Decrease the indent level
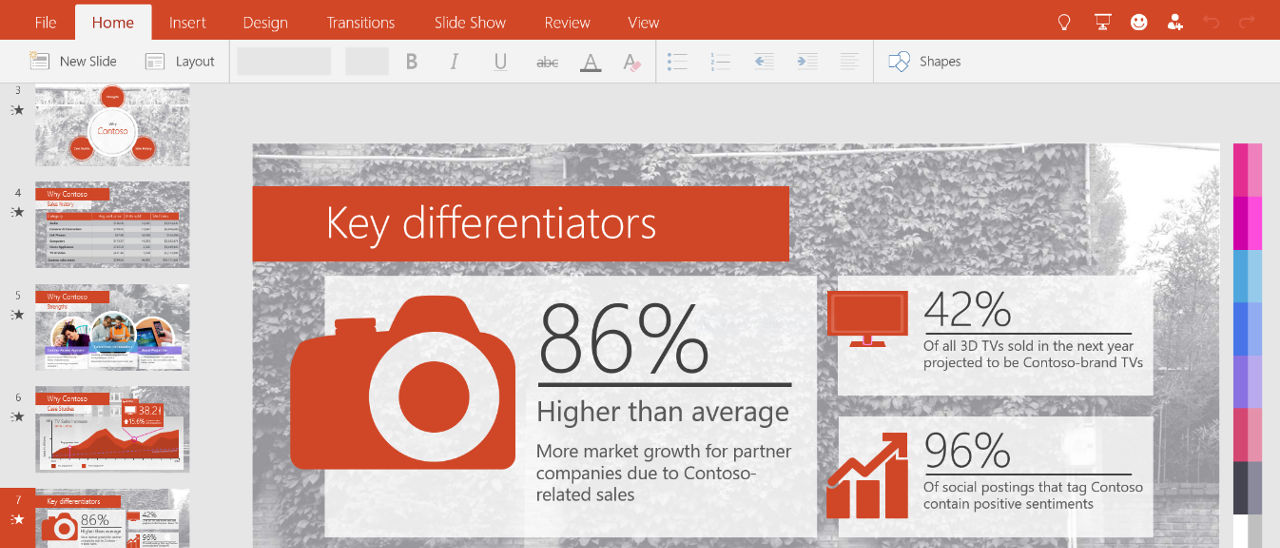The image size is (1280, 548). (x=764, y=62)
